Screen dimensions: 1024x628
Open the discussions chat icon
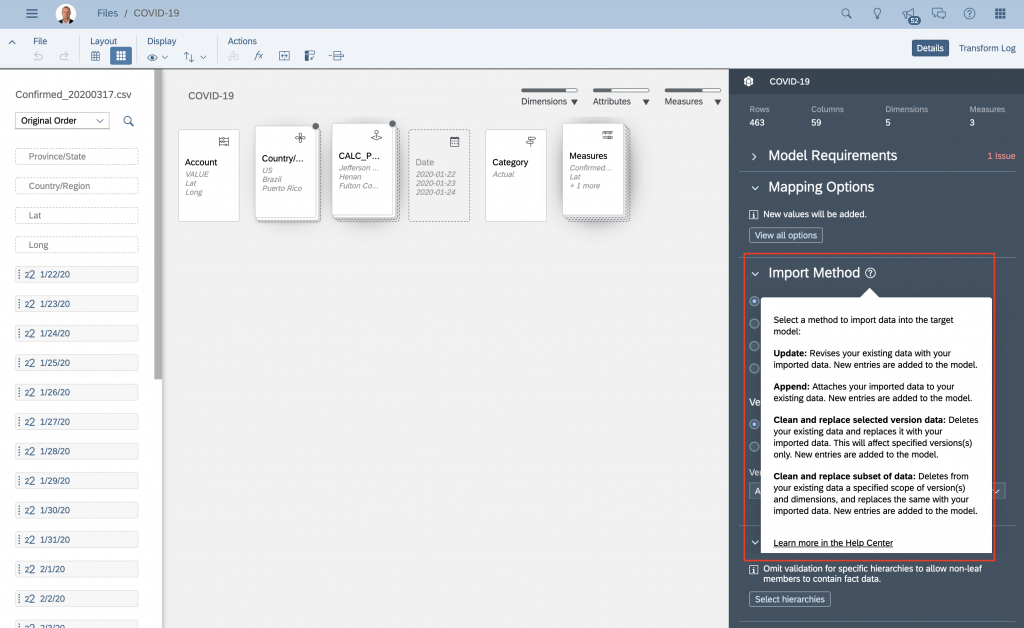pos(938,13)
